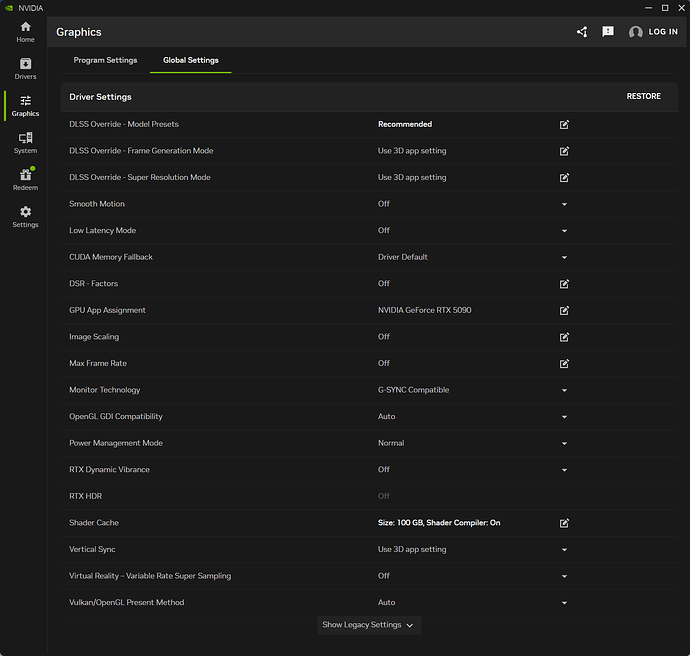The image size is (690, 656).
Task: Expand the OpenGL GDI Compatibility dropdown
Action: pos(564,417)
